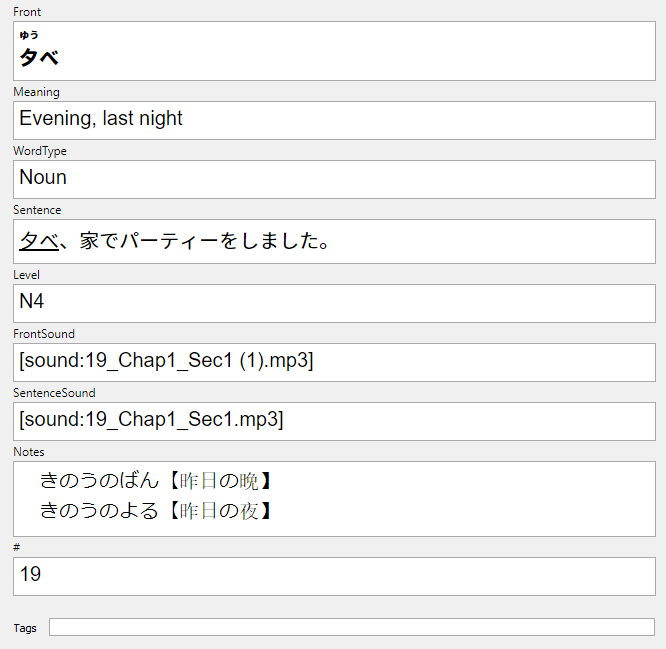The height and width of the screenshot is (649, 666).
Task: Click the Notes line with 昨日の夜
Action: coord(155,511)
